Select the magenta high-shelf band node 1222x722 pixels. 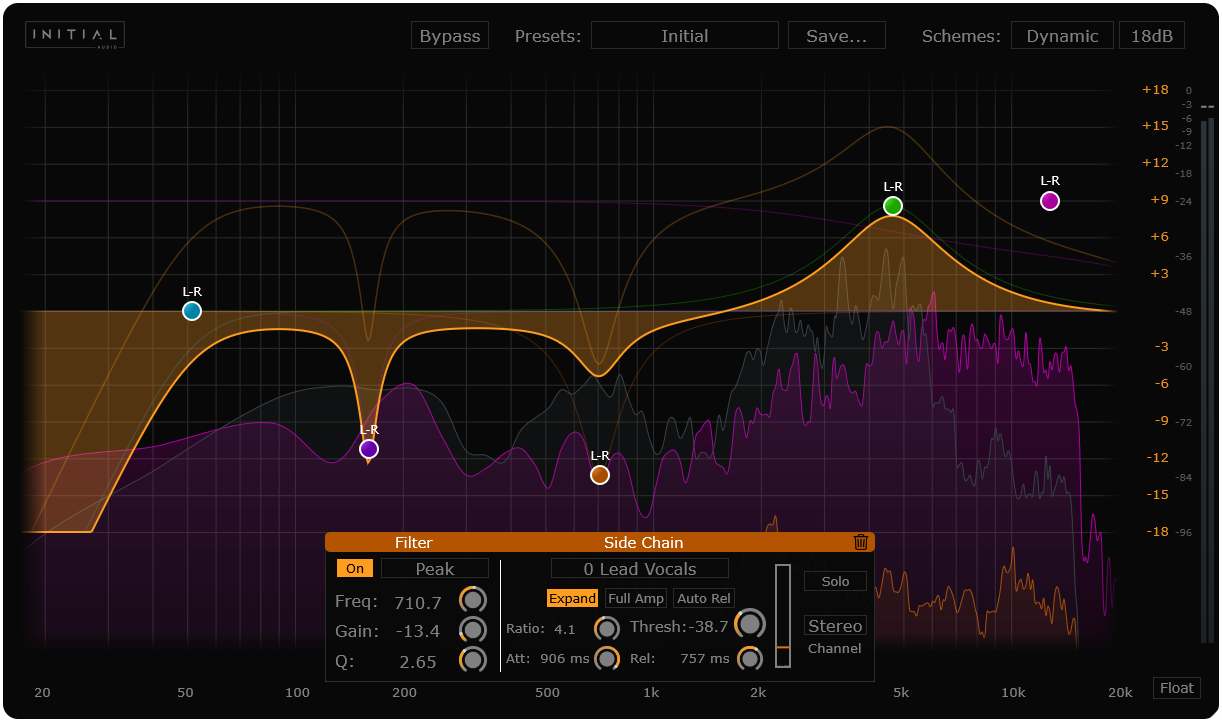(1049, 201)
